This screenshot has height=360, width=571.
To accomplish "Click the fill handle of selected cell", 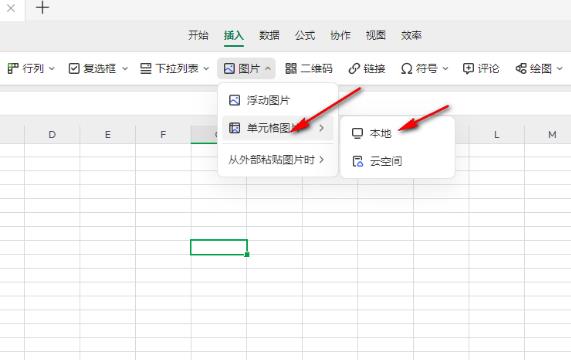I will point(247,254).
